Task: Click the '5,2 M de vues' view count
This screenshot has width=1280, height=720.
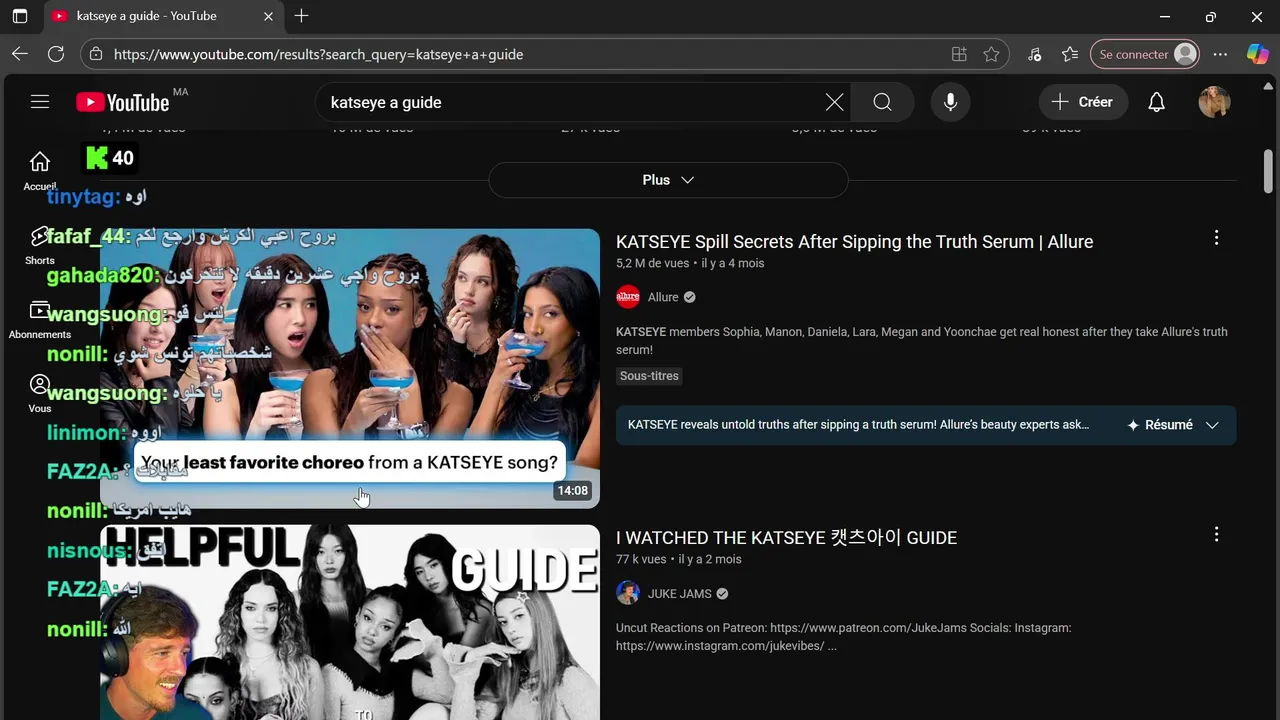Action: [x=653, y=263]
